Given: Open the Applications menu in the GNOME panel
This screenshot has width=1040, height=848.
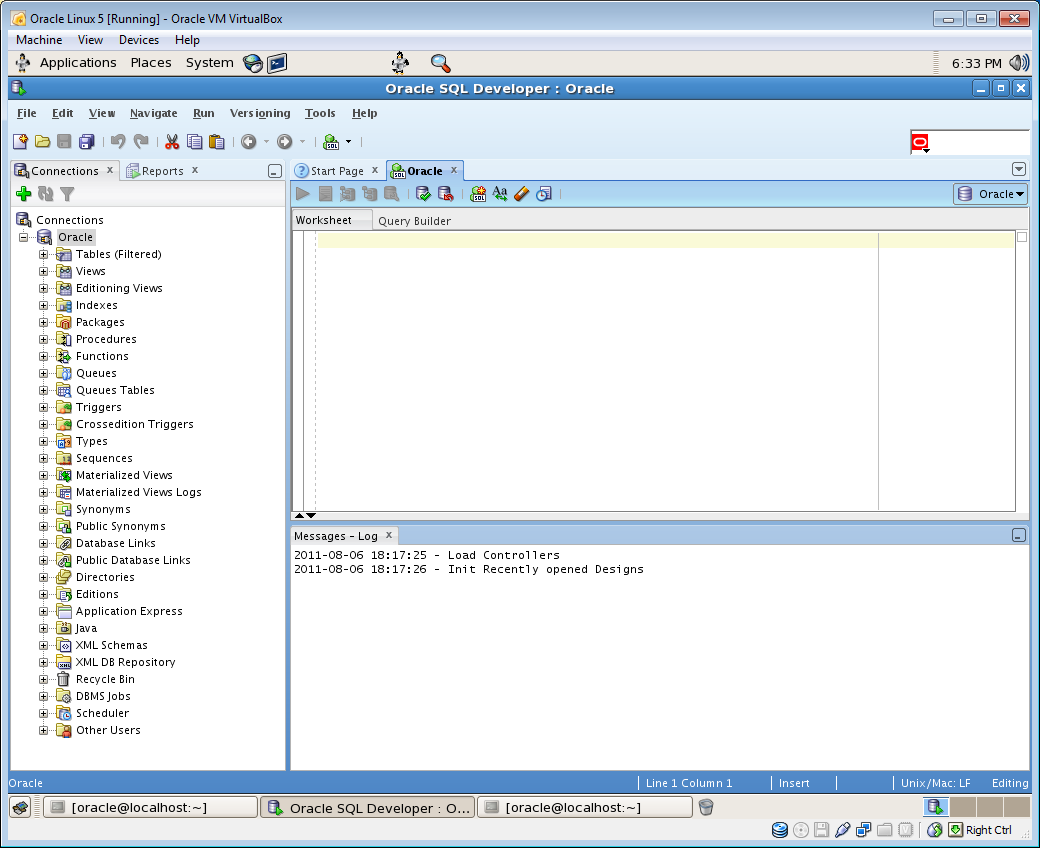Looking at the screenshot, I should pyautogui.click(x=77, y=62).
